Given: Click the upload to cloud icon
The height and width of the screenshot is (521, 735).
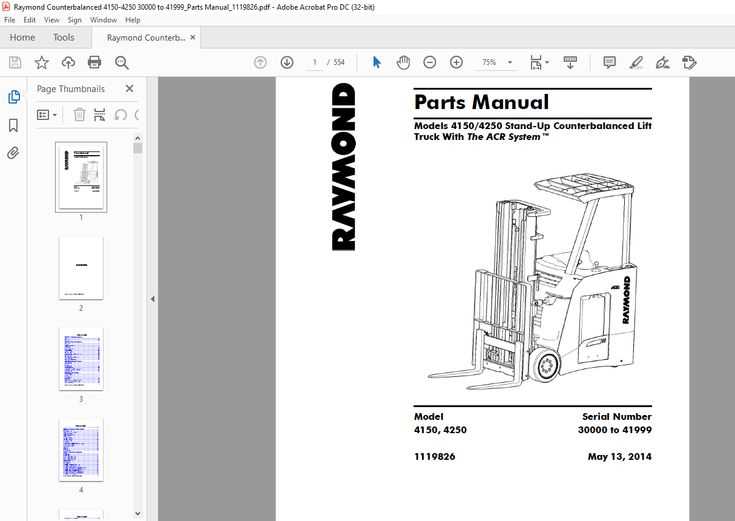Looking at the screenshot, I should [68, 62].
